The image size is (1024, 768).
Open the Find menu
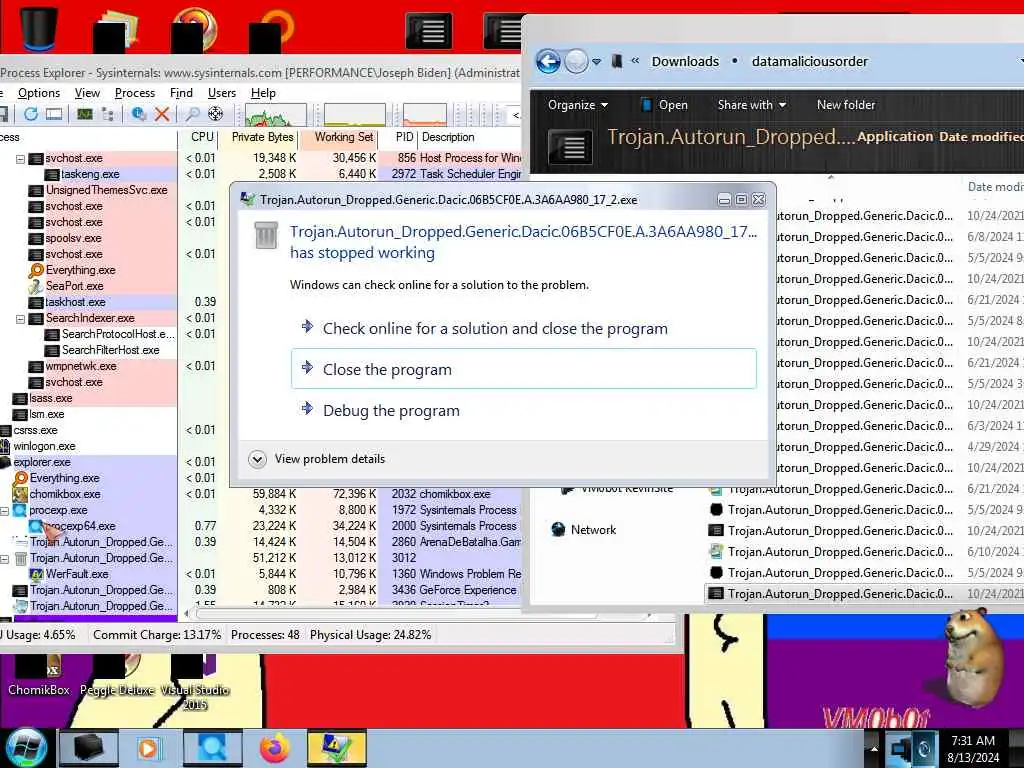tap(181, 93)
